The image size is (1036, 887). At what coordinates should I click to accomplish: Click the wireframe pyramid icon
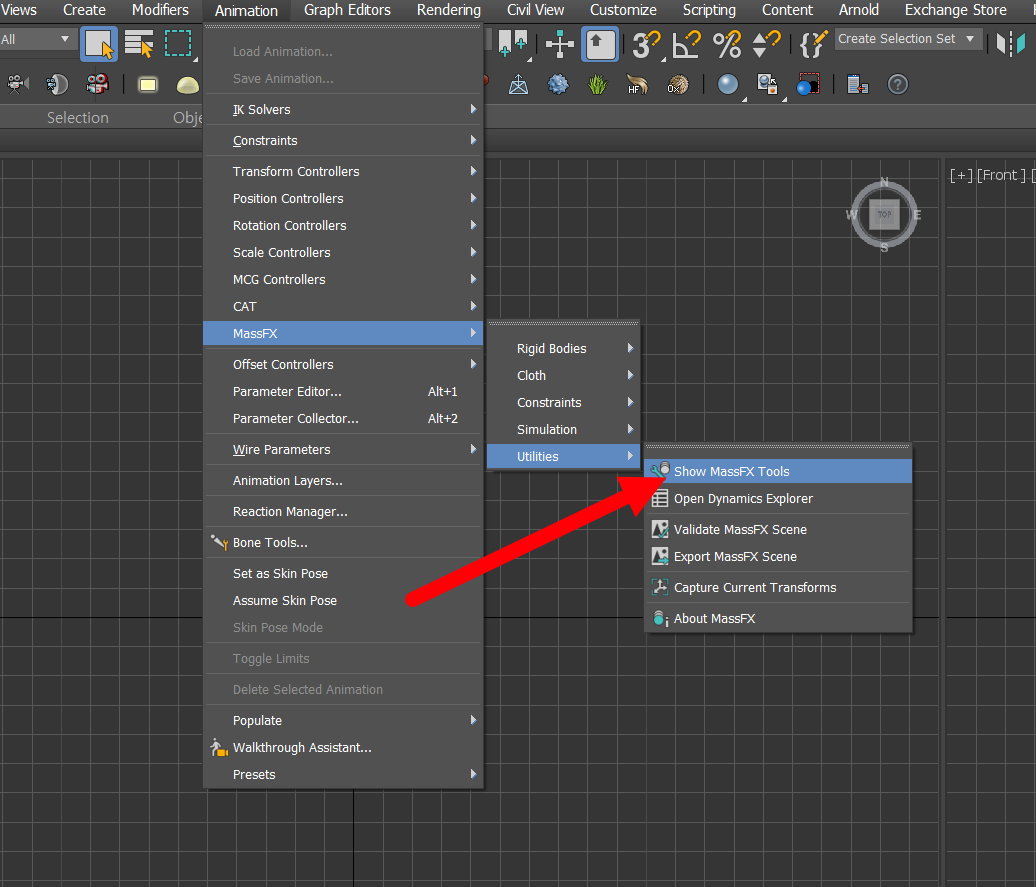[518, 85]
